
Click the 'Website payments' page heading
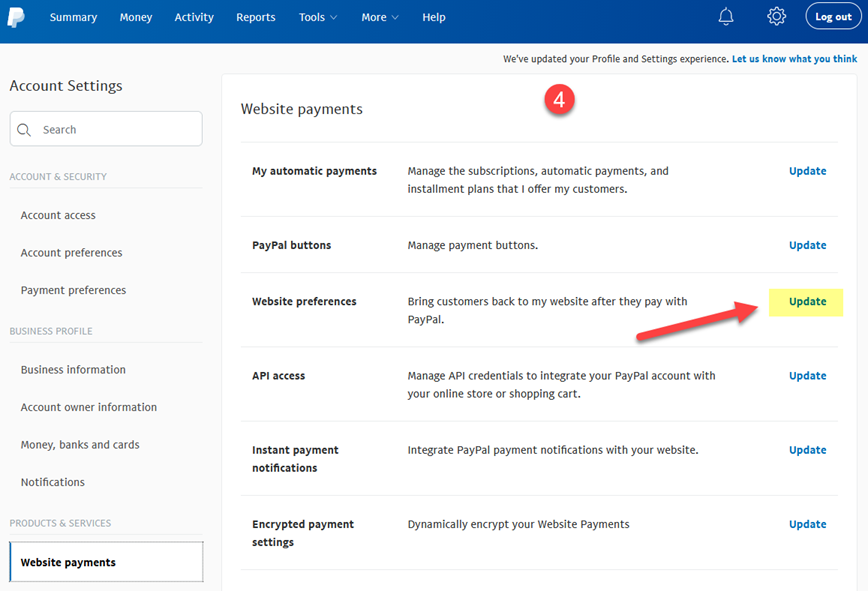pos(302,109)
